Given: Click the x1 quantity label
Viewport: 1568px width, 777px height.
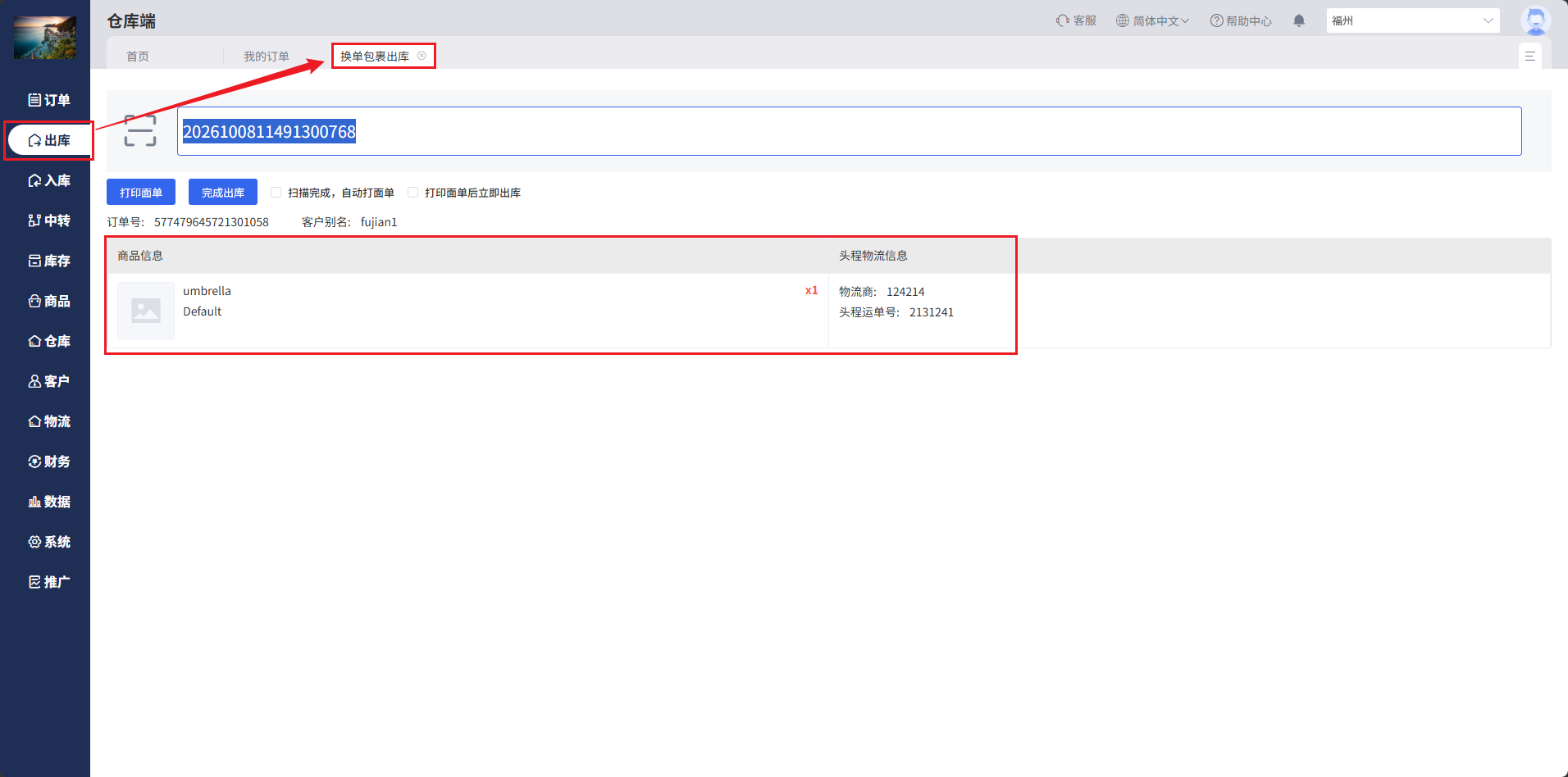Looking at the screenshot, I should click(x=811, y=290).
